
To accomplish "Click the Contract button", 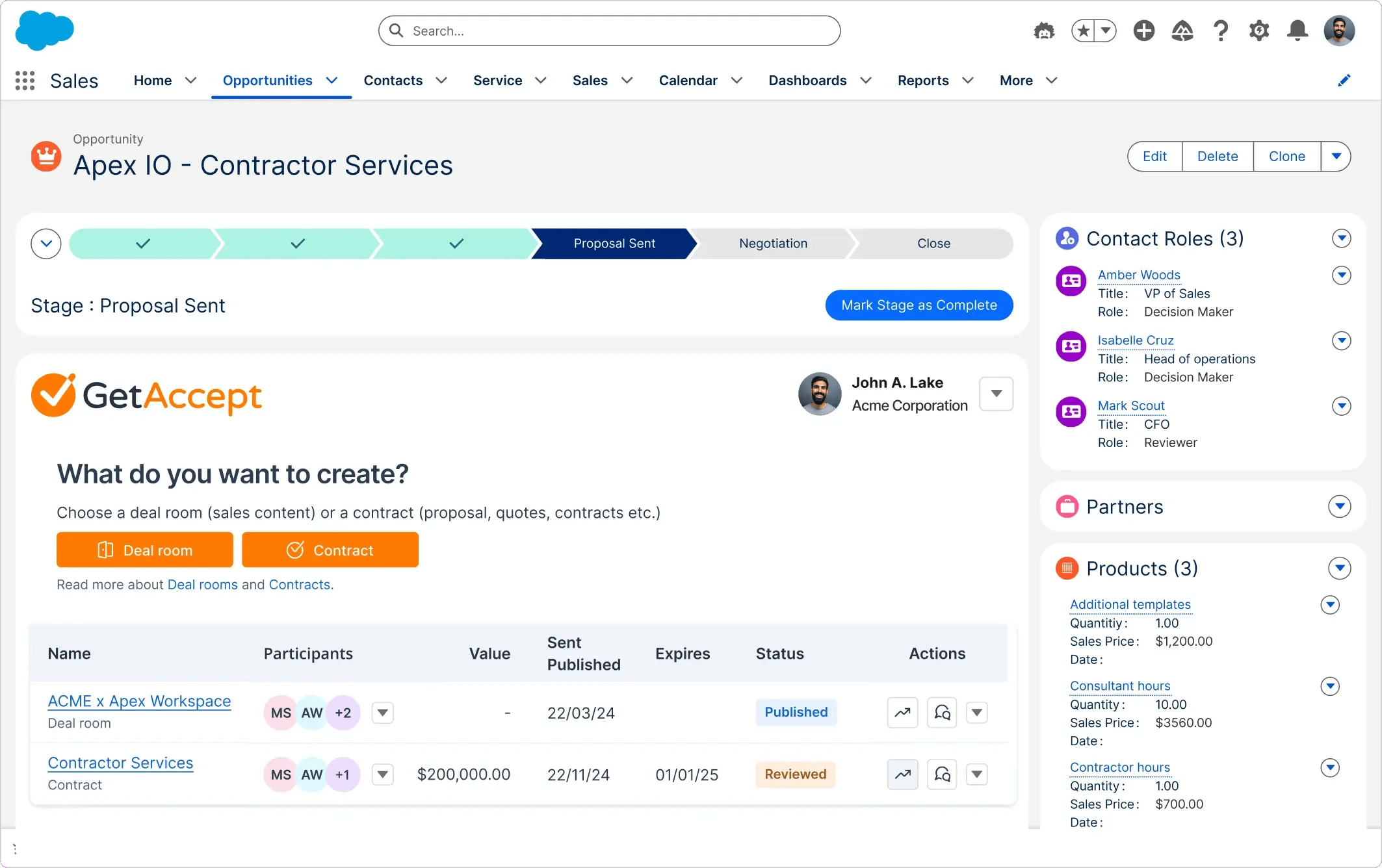I will [x=330, y=550].
